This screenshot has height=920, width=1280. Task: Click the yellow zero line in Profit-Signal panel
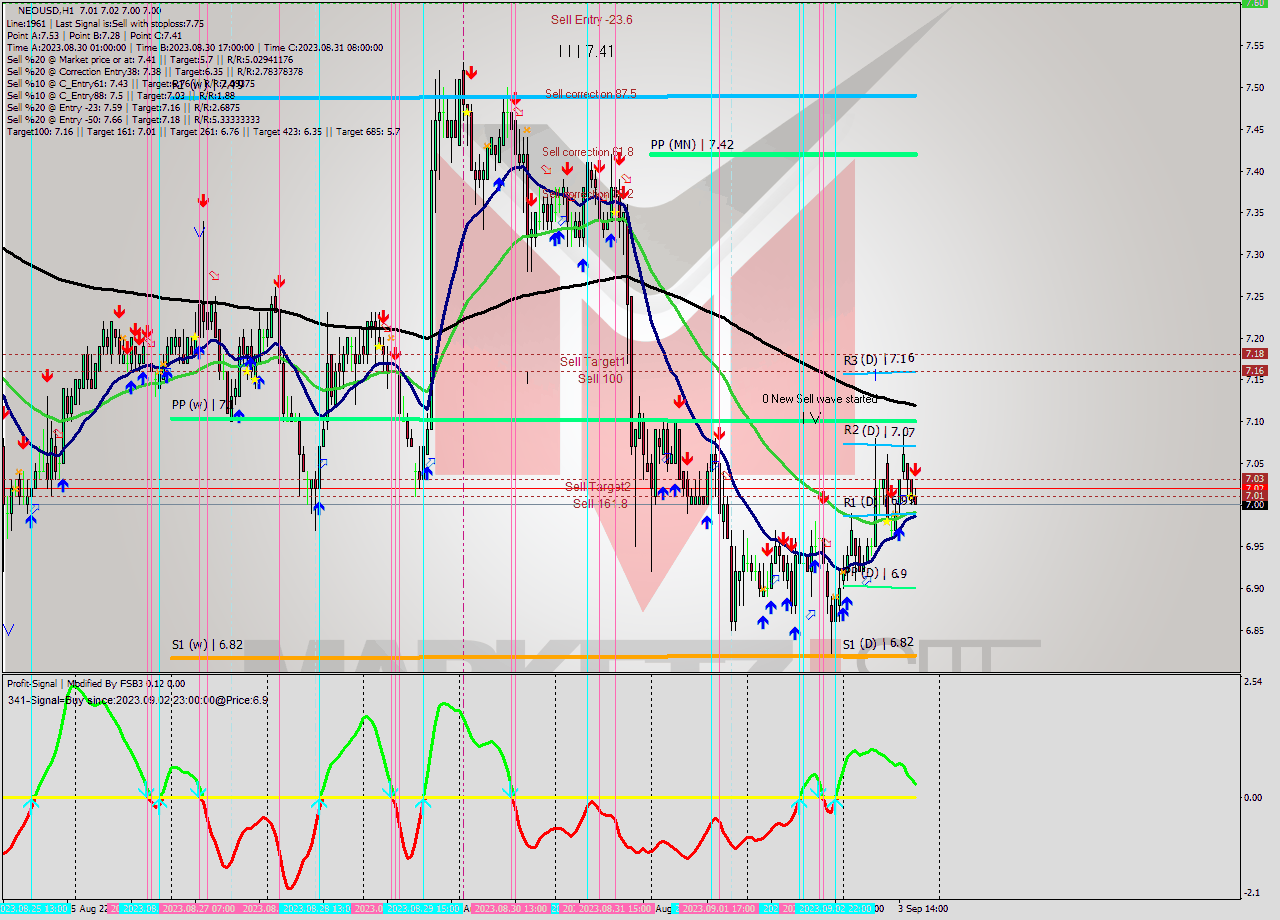(x=460, y=798)
